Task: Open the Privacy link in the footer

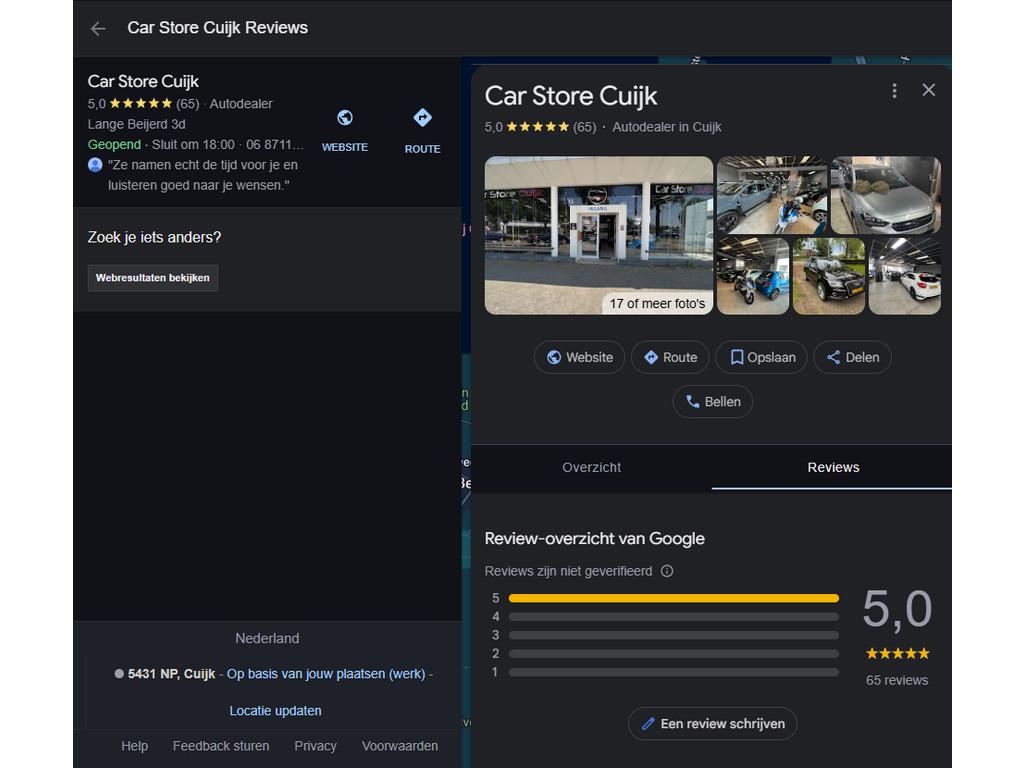Action: click(x=315, y=746)
